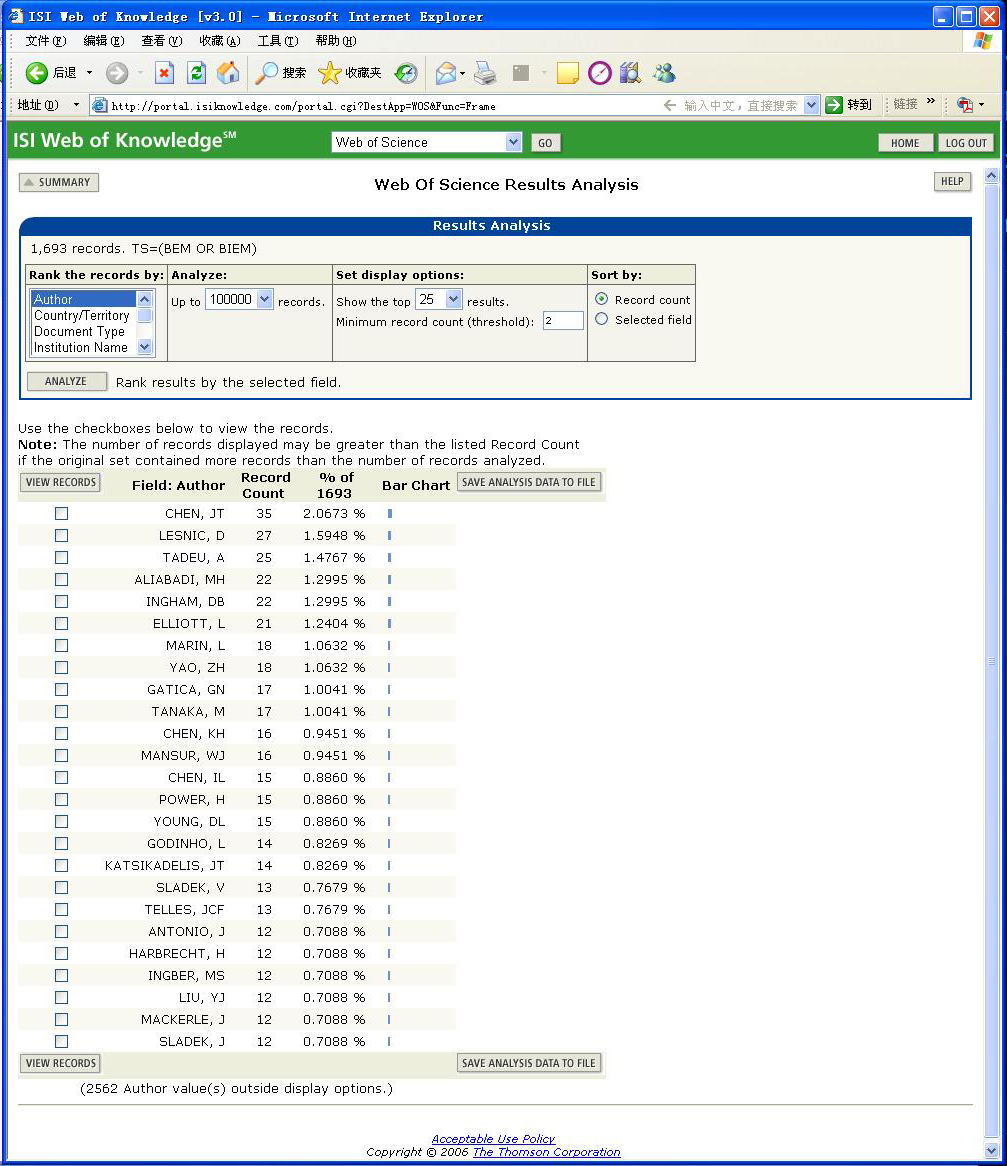
Task: Click the HELP button
Action: pos(952,181)
